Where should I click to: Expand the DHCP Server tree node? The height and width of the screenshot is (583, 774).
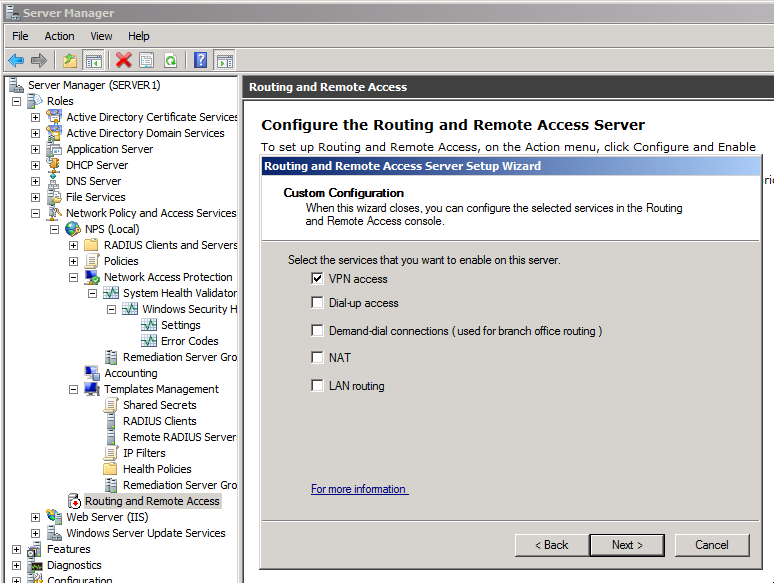(x=36, y=165)
